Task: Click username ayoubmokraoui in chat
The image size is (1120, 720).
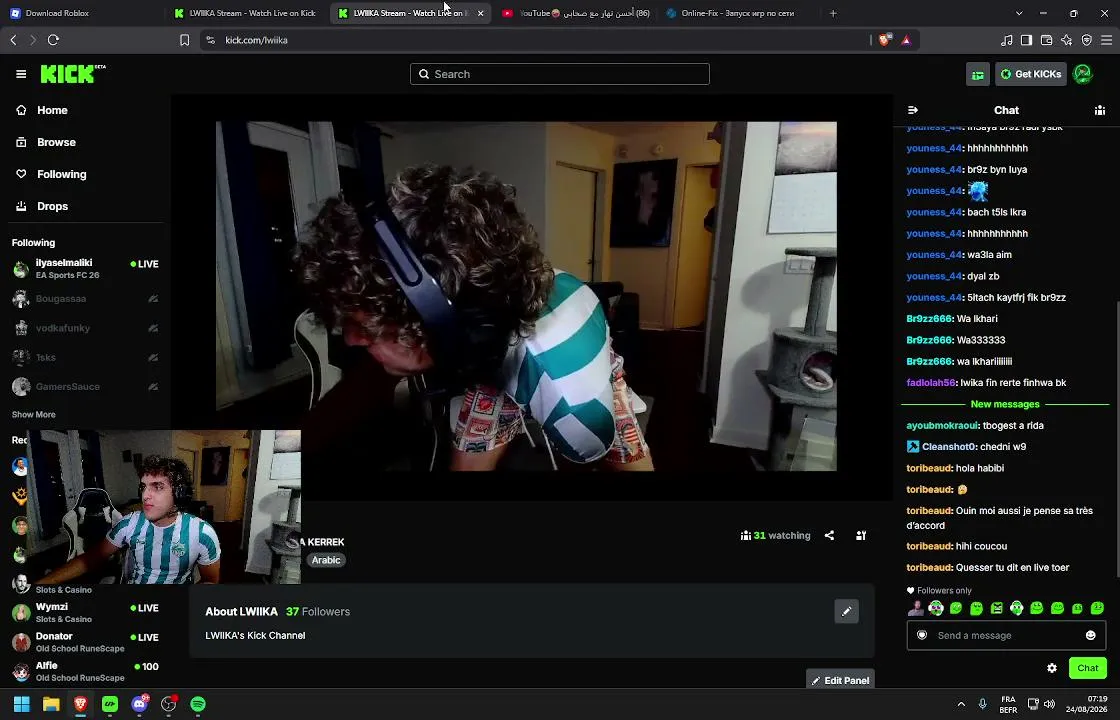Action: tap(942, 426)
